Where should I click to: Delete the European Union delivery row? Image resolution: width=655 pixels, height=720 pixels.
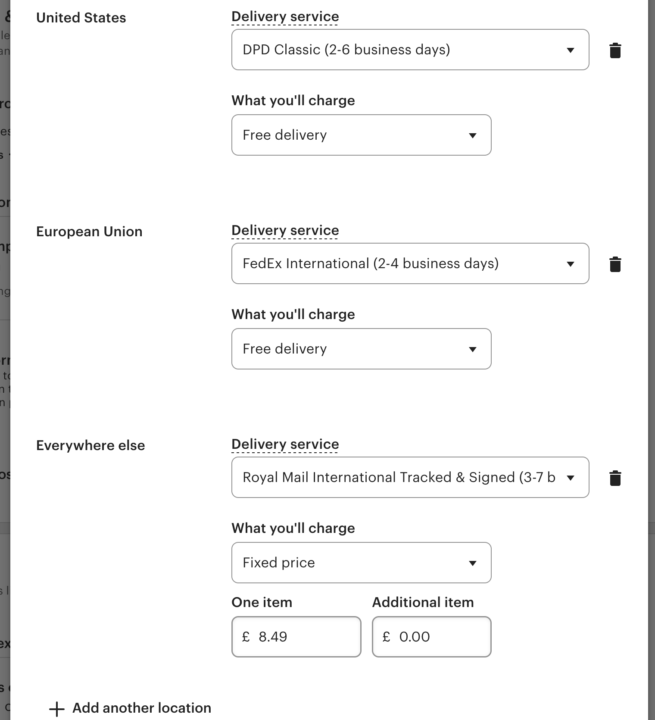point(615,264)
